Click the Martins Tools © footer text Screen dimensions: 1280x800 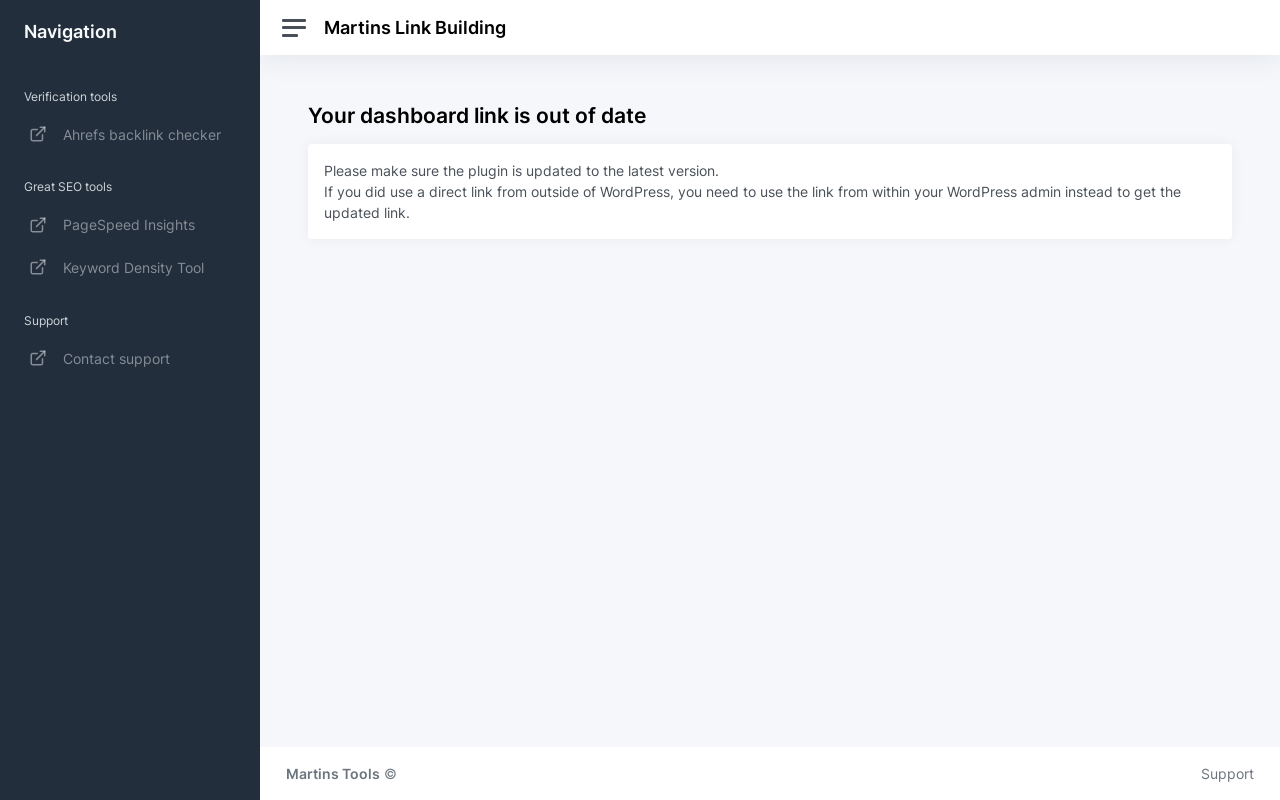coord(341,774)
